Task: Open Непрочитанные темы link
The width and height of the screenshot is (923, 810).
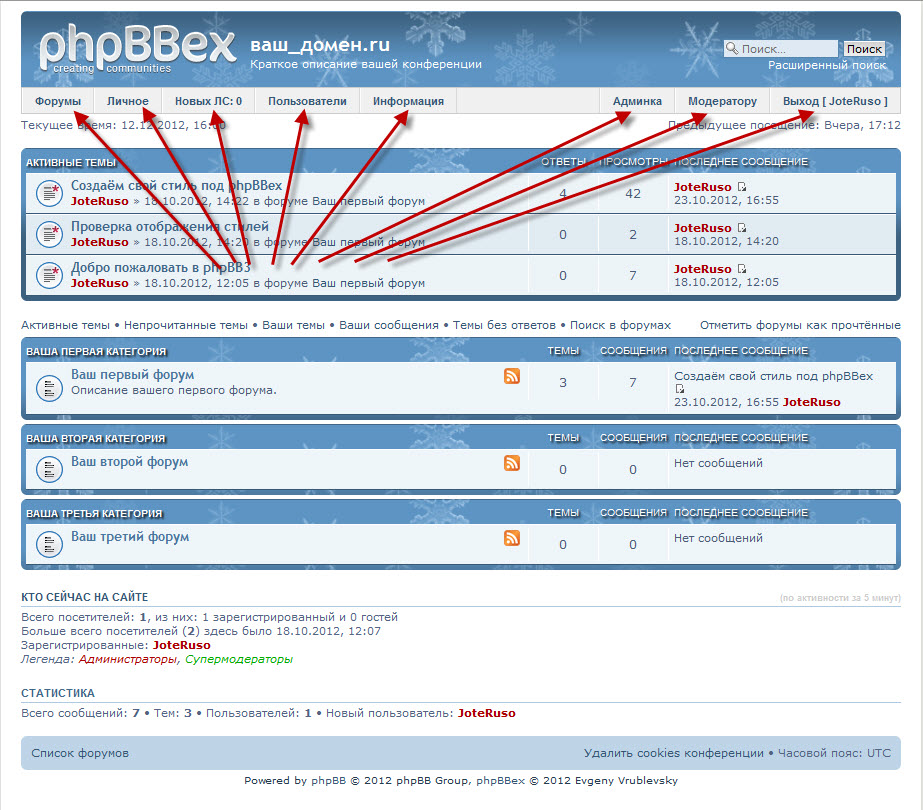Action: [x=185, y=325]
